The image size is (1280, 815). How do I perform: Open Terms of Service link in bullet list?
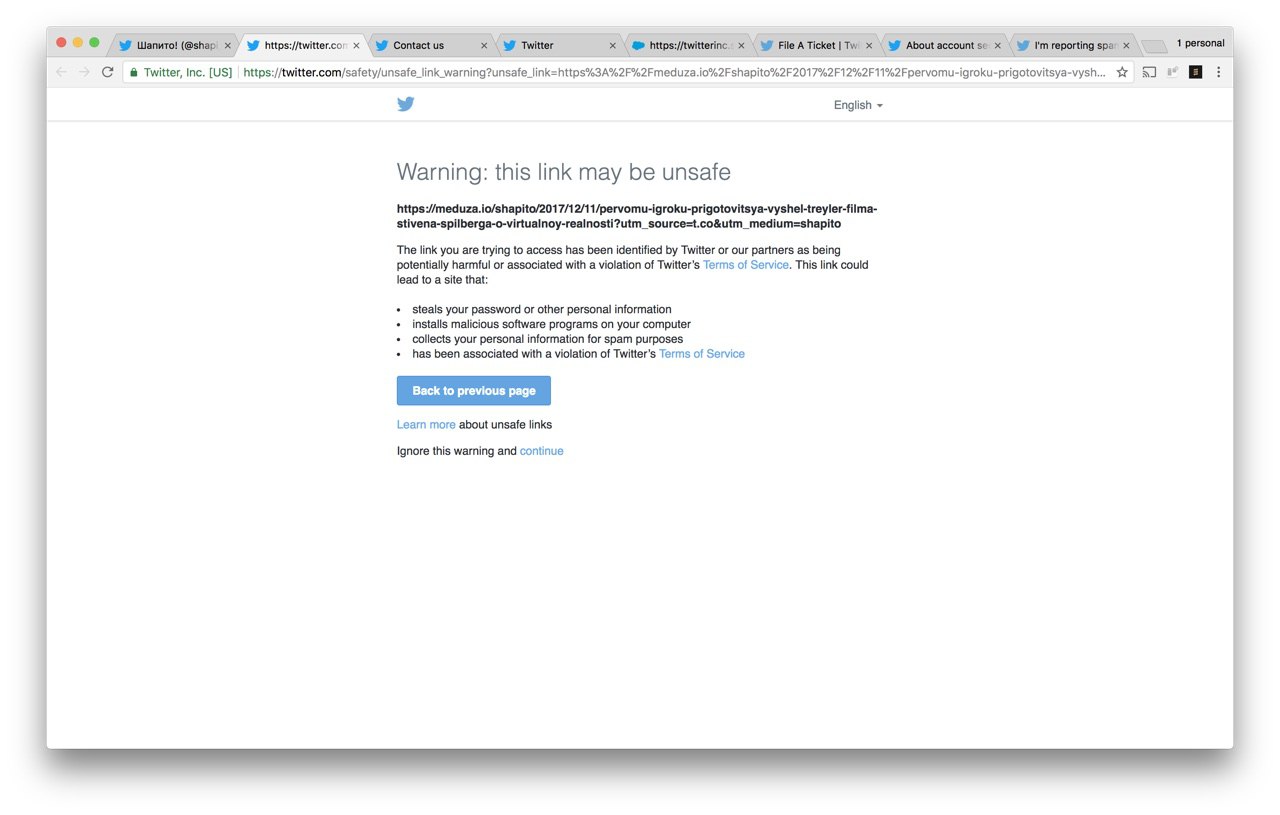coord(702,354)
